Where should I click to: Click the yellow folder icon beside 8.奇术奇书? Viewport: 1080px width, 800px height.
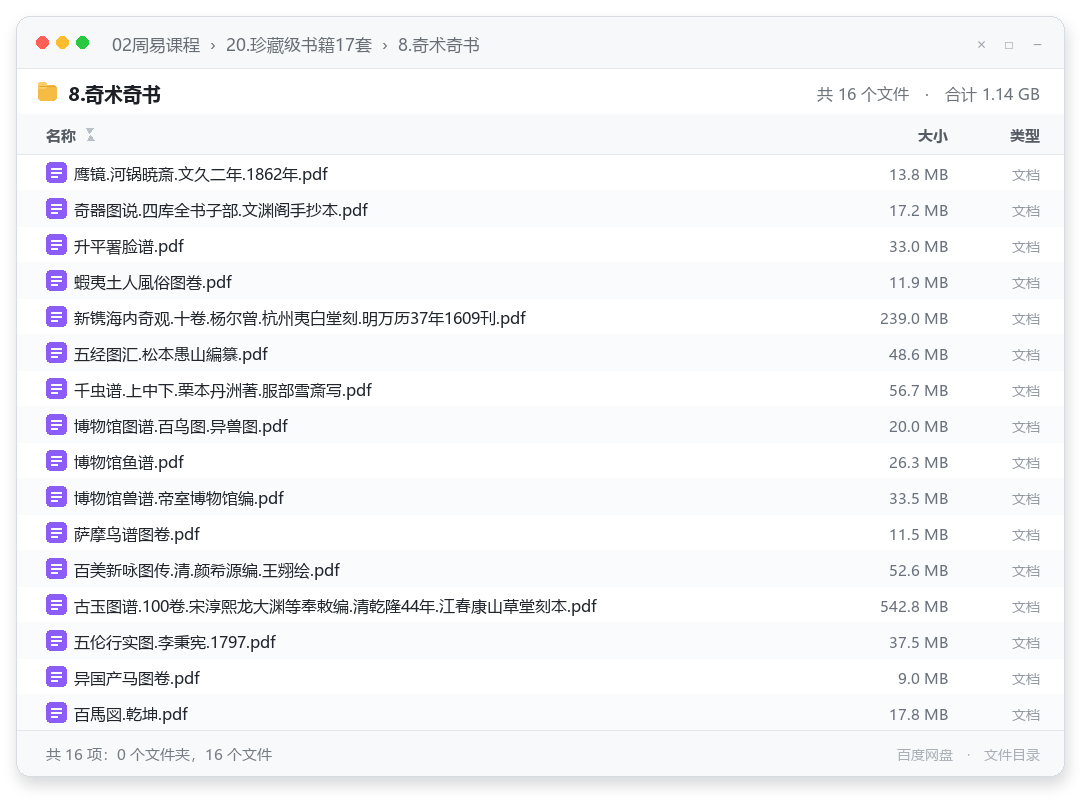point(47,92)
